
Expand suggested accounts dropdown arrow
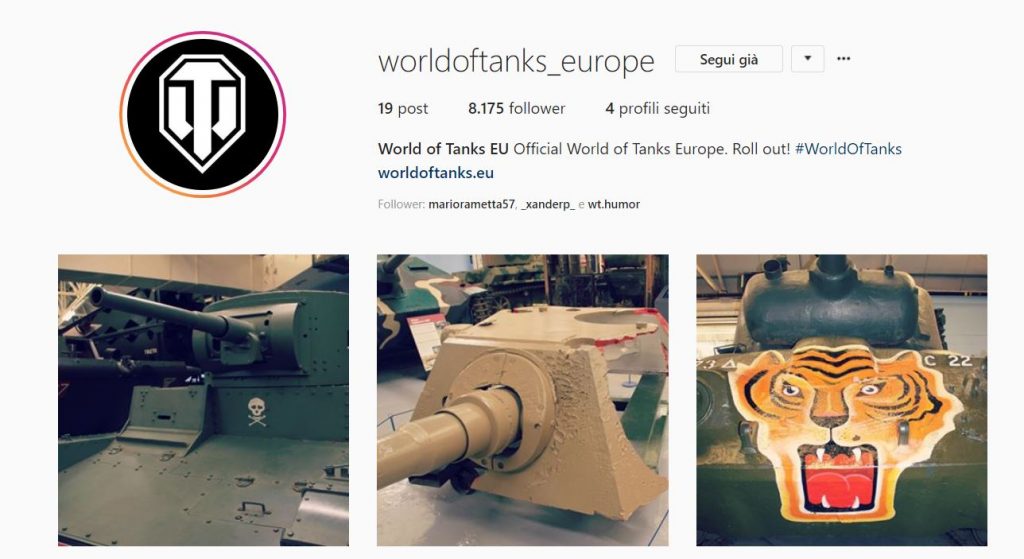click(x=807, y=59)
